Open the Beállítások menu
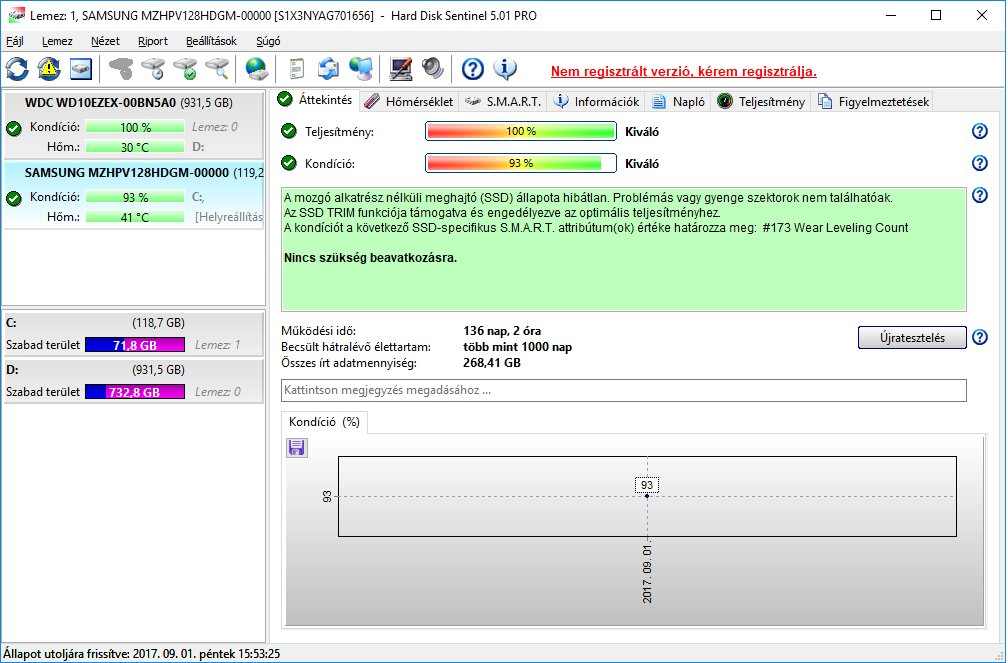 (212, 41)
